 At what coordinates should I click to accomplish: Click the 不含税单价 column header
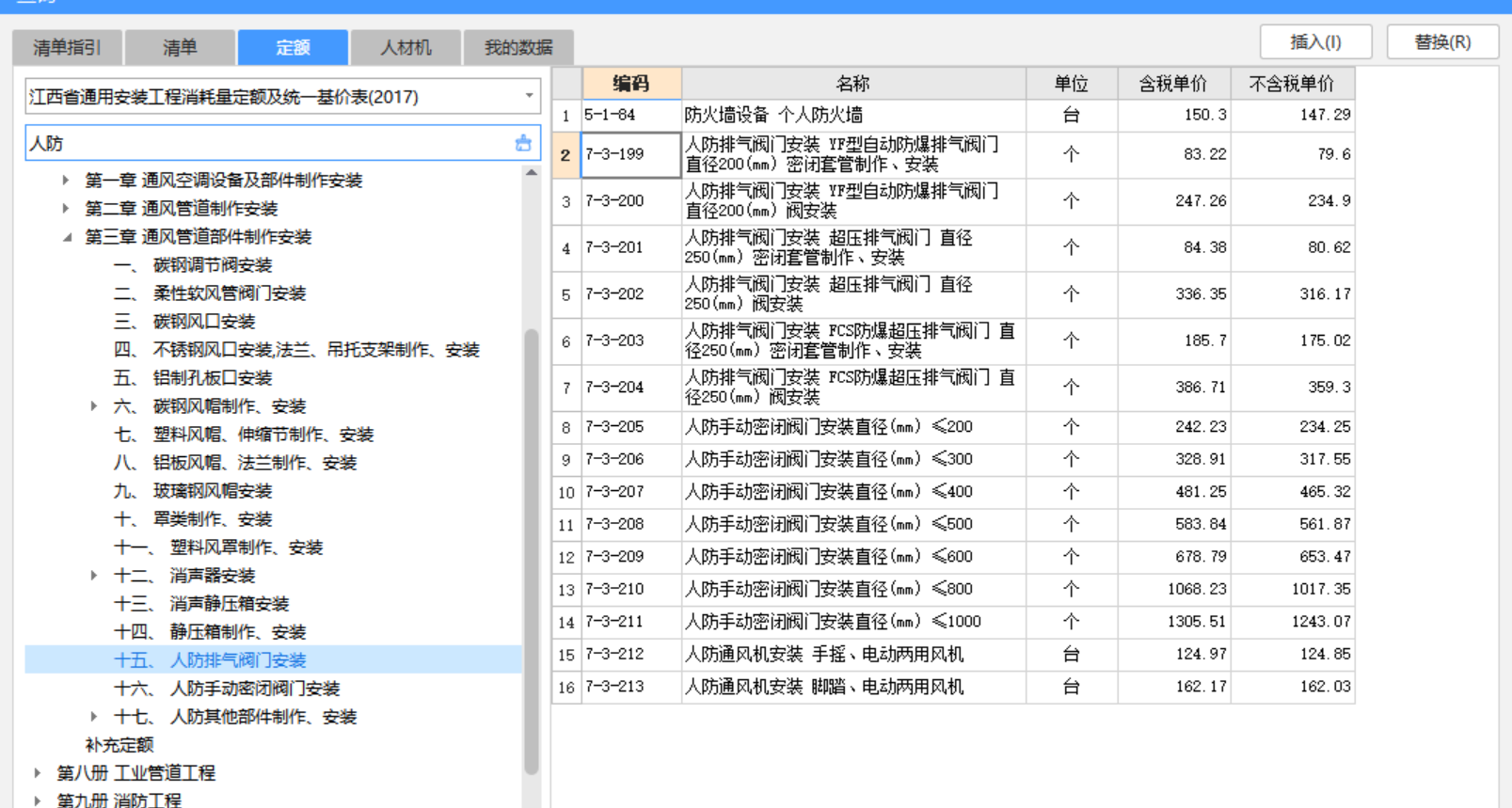coord(1292,84)
